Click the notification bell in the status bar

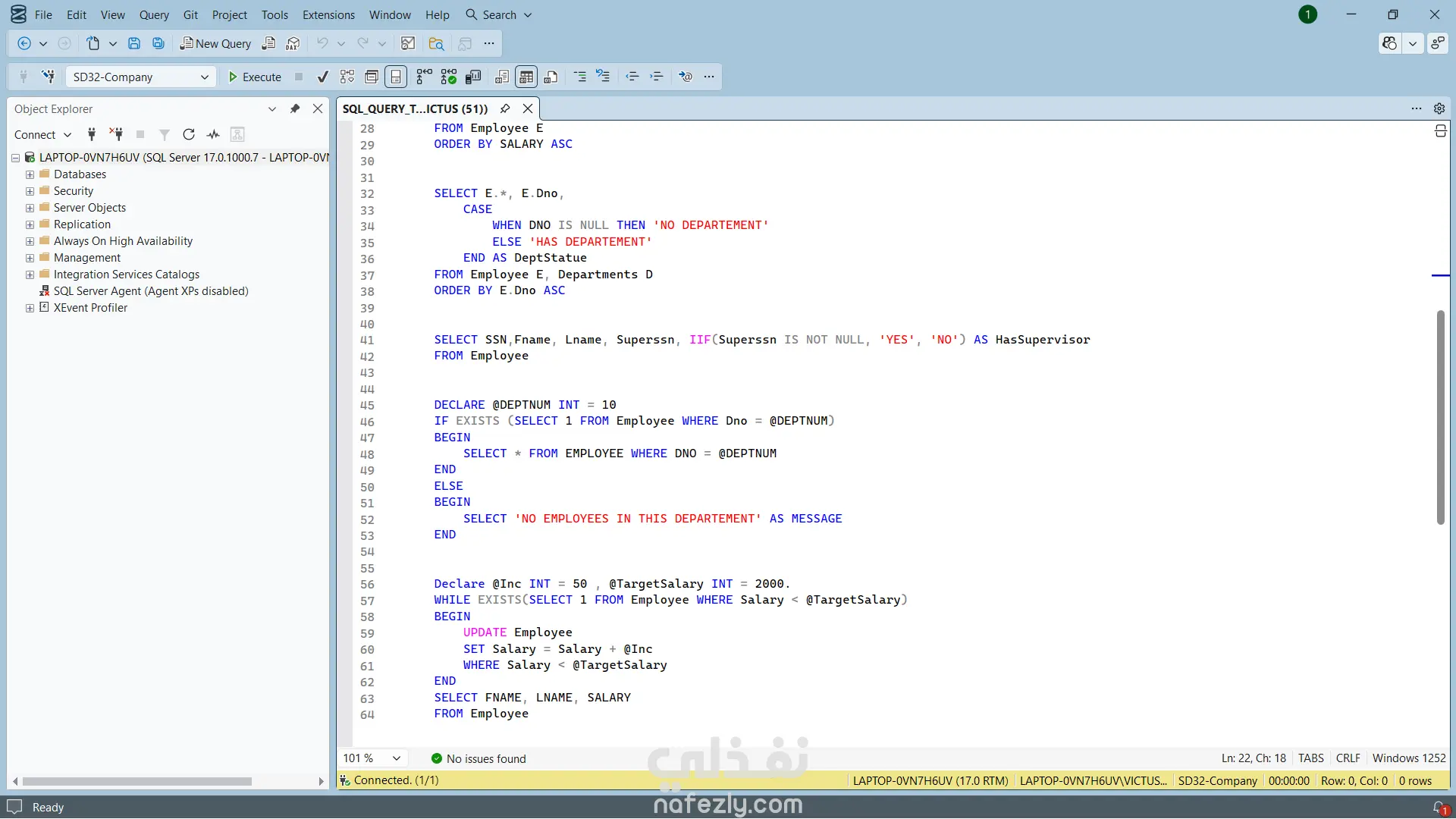[x=1440, y=808]
